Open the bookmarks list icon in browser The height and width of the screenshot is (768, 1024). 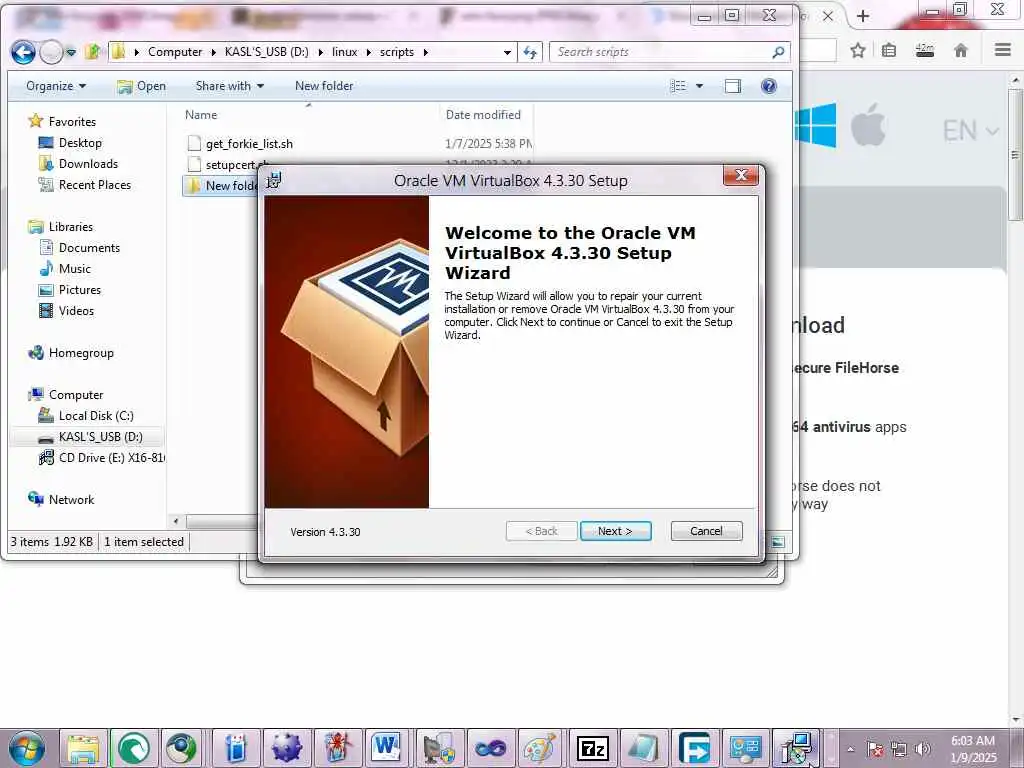[889, 50]
